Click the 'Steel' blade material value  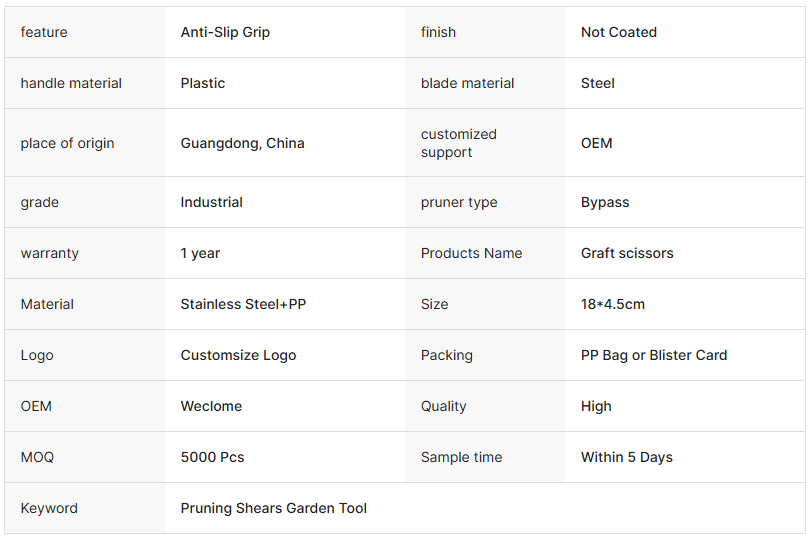(x=597, y=83)
